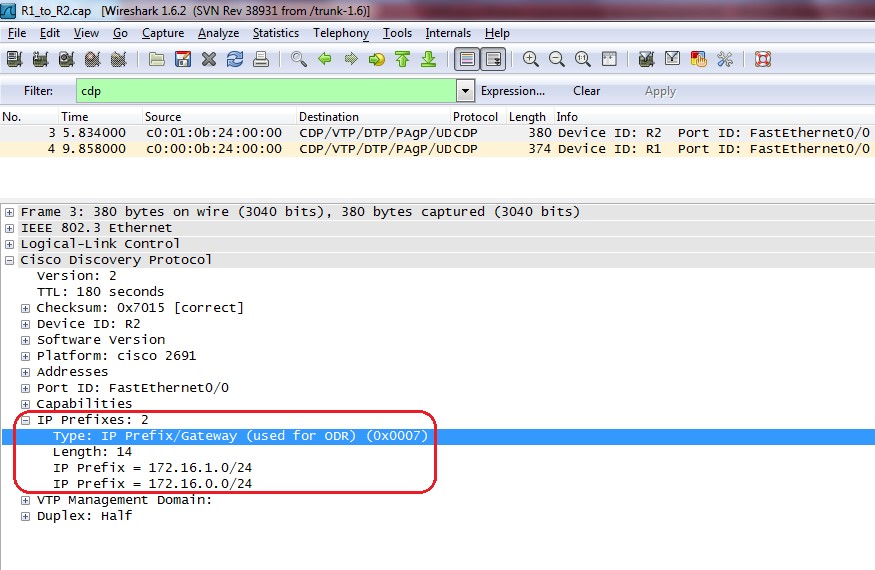Screen dimensions: 875x570
Task: Open the Statistics menu
Action: (276, 33)
